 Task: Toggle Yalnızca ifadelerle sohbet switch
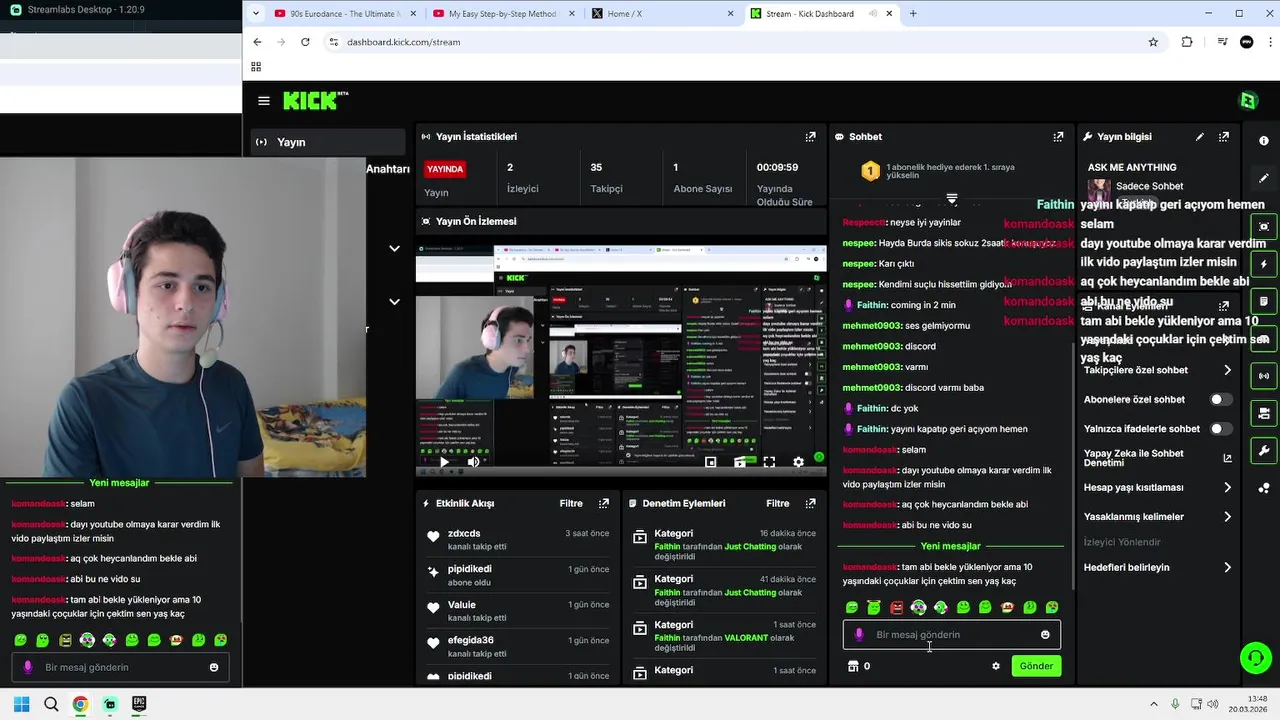[1220, 429]
